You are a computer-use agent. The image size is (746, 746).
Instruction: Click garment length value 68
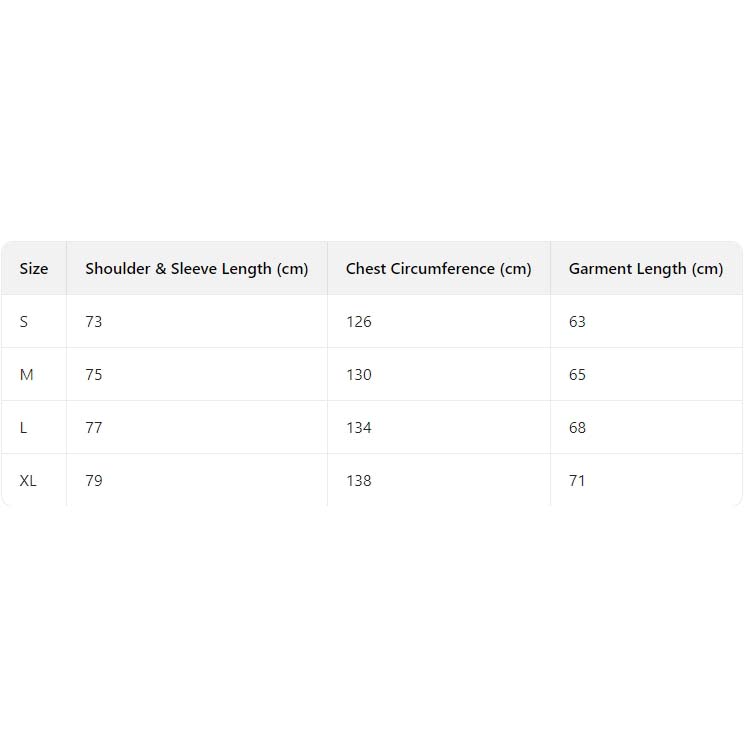(577, 428)
